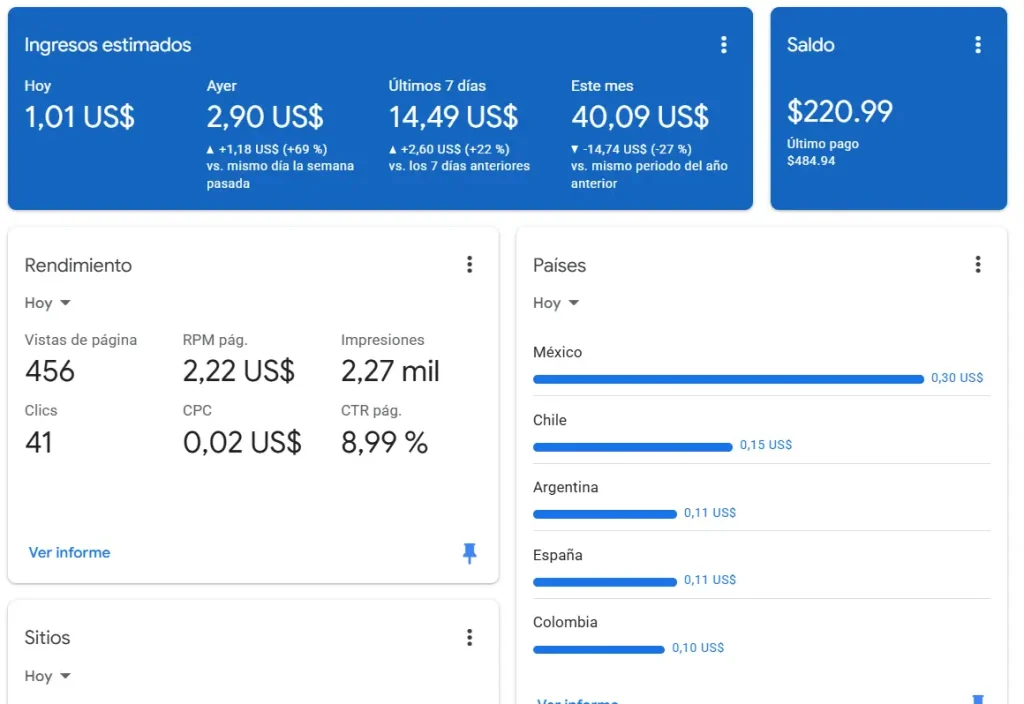1024x704 pixels.
Task: Click Colombia amount 0,10 US$
Action: coord(697,648)
